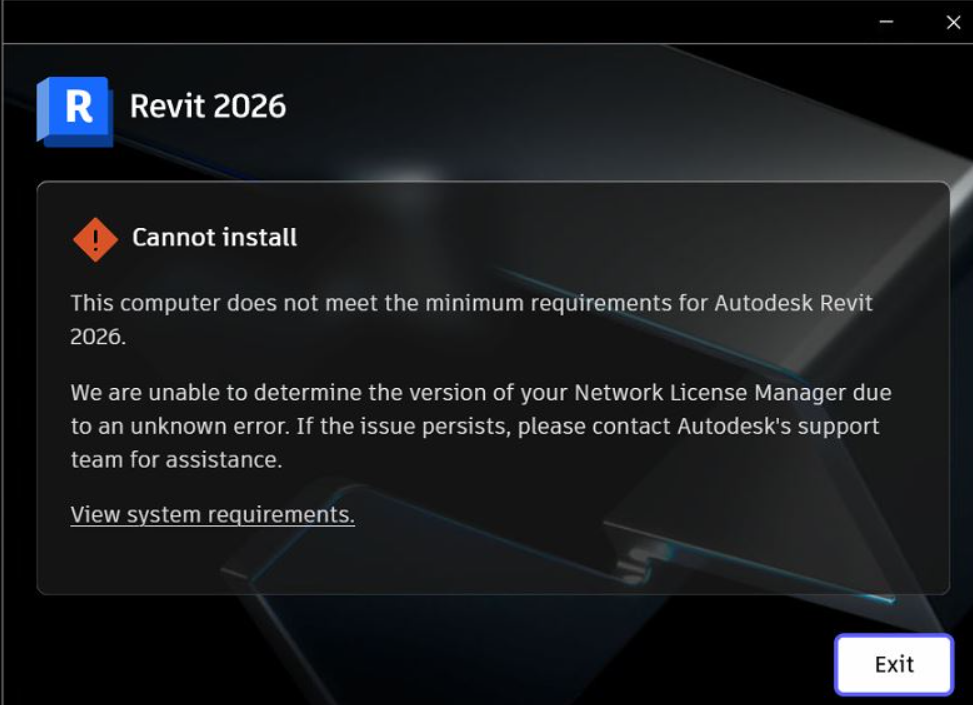This screenshot has width=973, height=705.
Task: Click the minimum requirements message sentence
Action: tap(472, 320)
